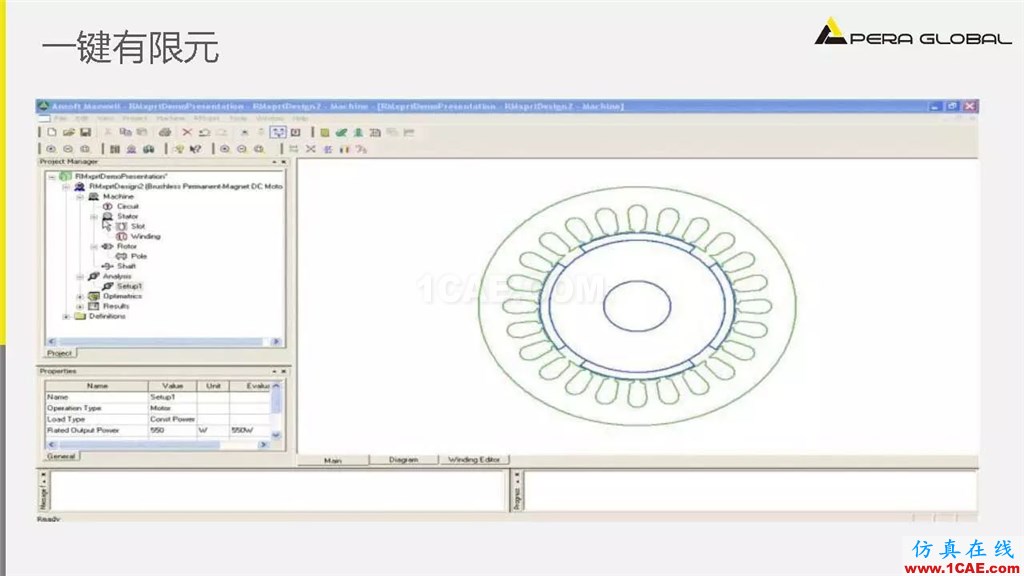Click the Undo toolbar icon

pos(204,133)
